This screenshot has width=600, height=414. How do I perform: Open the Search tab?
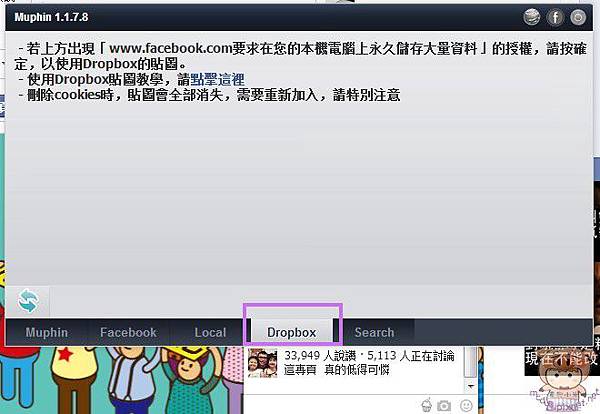[374, 332]
